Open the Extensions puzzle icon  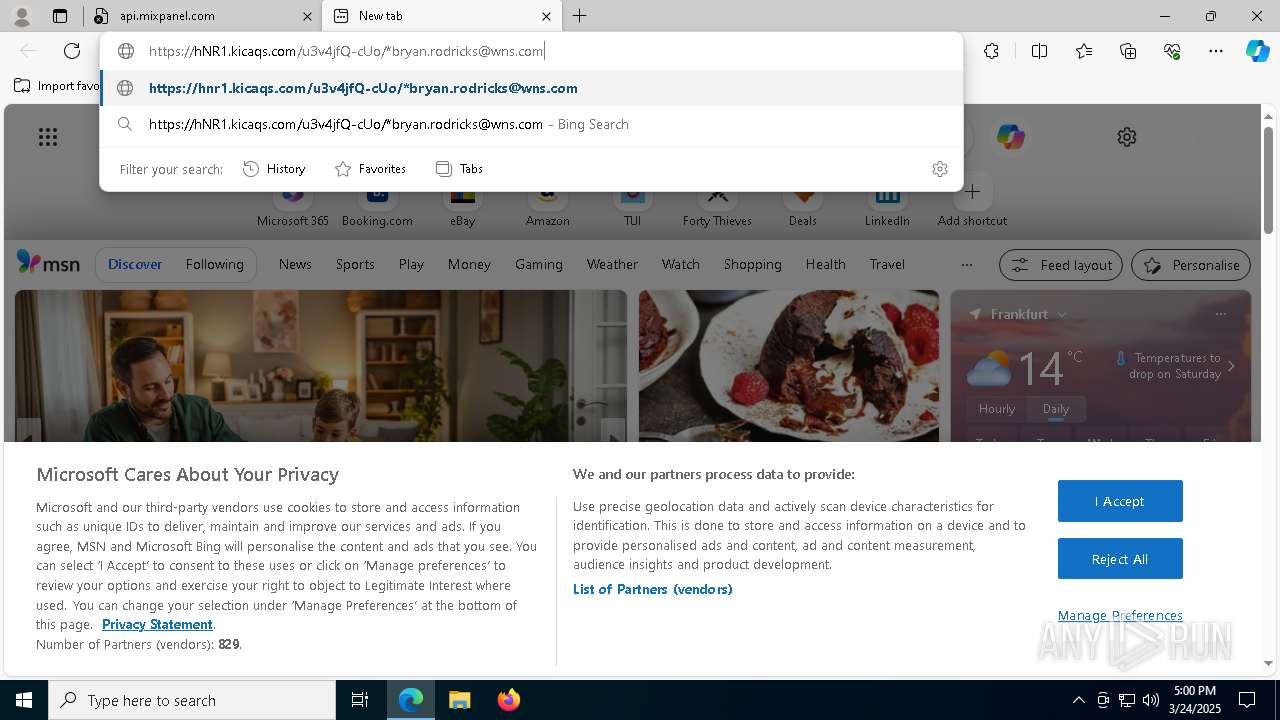pyautogui.click(x=991, y=51)
